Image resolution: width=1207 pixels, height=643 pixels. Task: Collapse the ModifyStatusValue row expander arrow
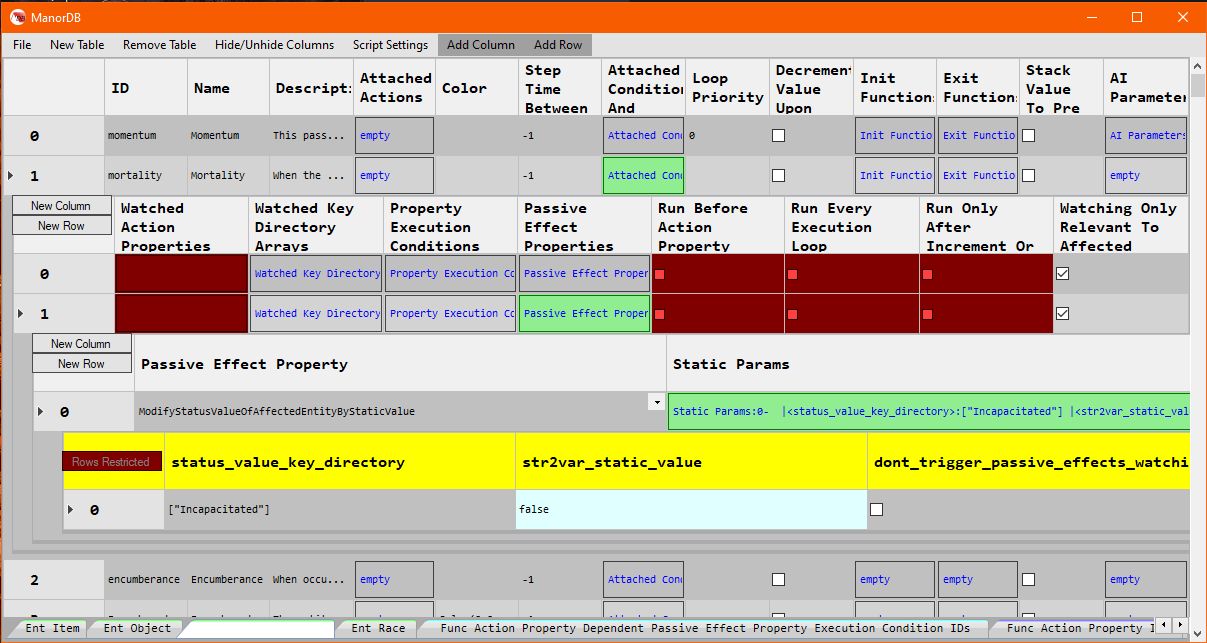tap(41, 411)
